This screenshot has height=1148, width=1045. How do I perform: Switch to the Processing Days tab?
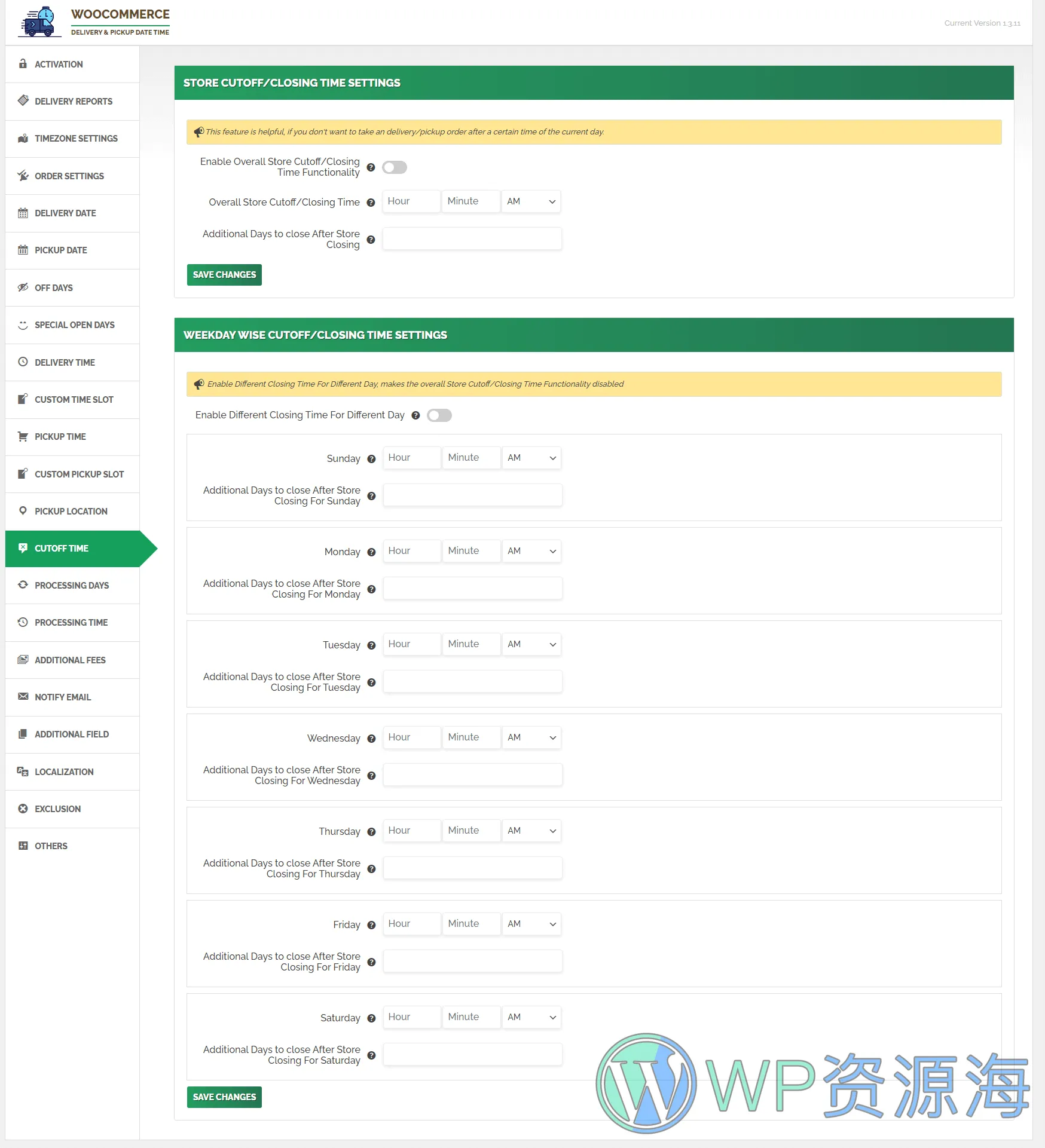(x=72, y=585)
